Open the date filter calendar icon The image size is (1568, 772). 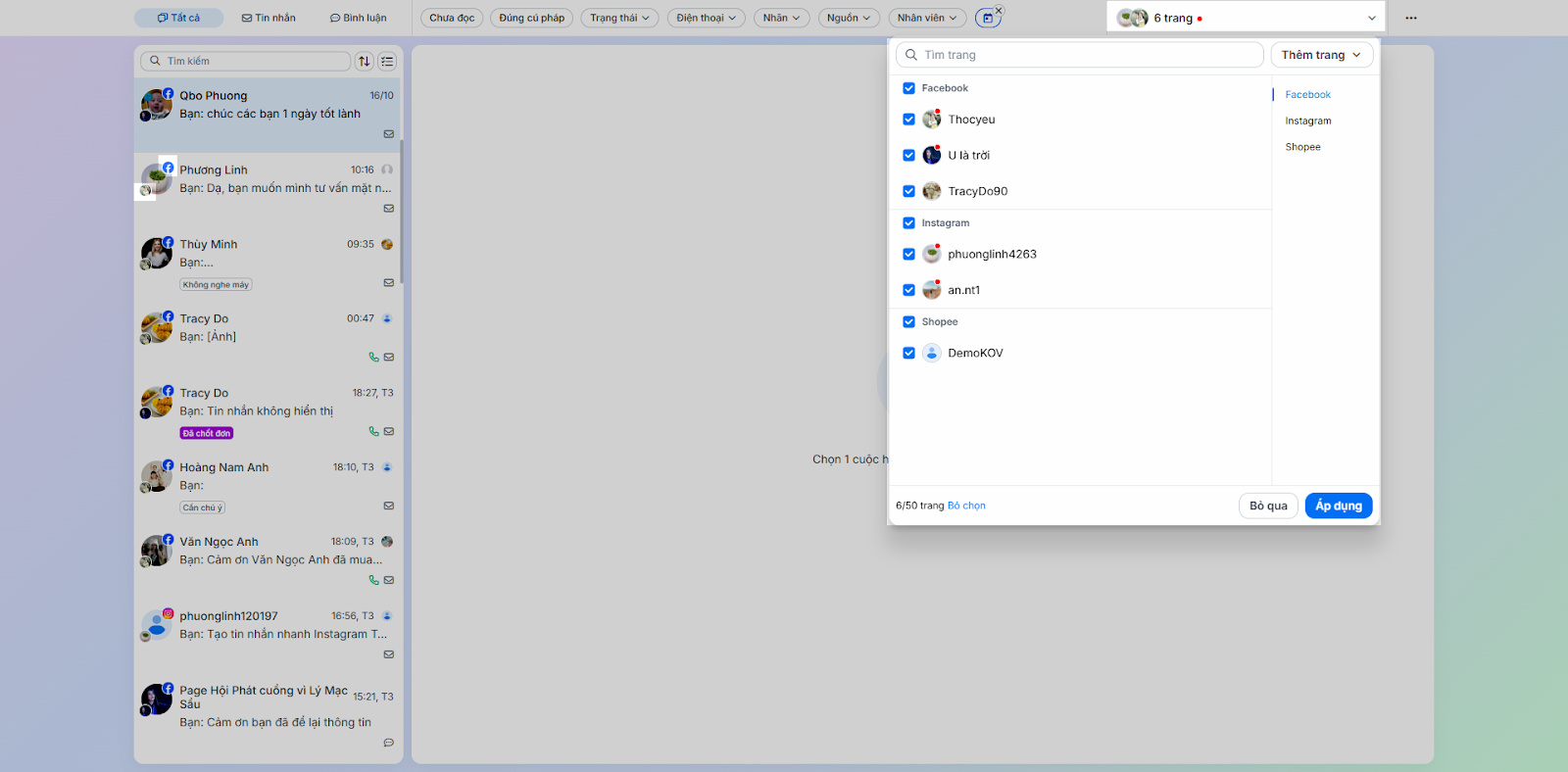click(987, 19)
